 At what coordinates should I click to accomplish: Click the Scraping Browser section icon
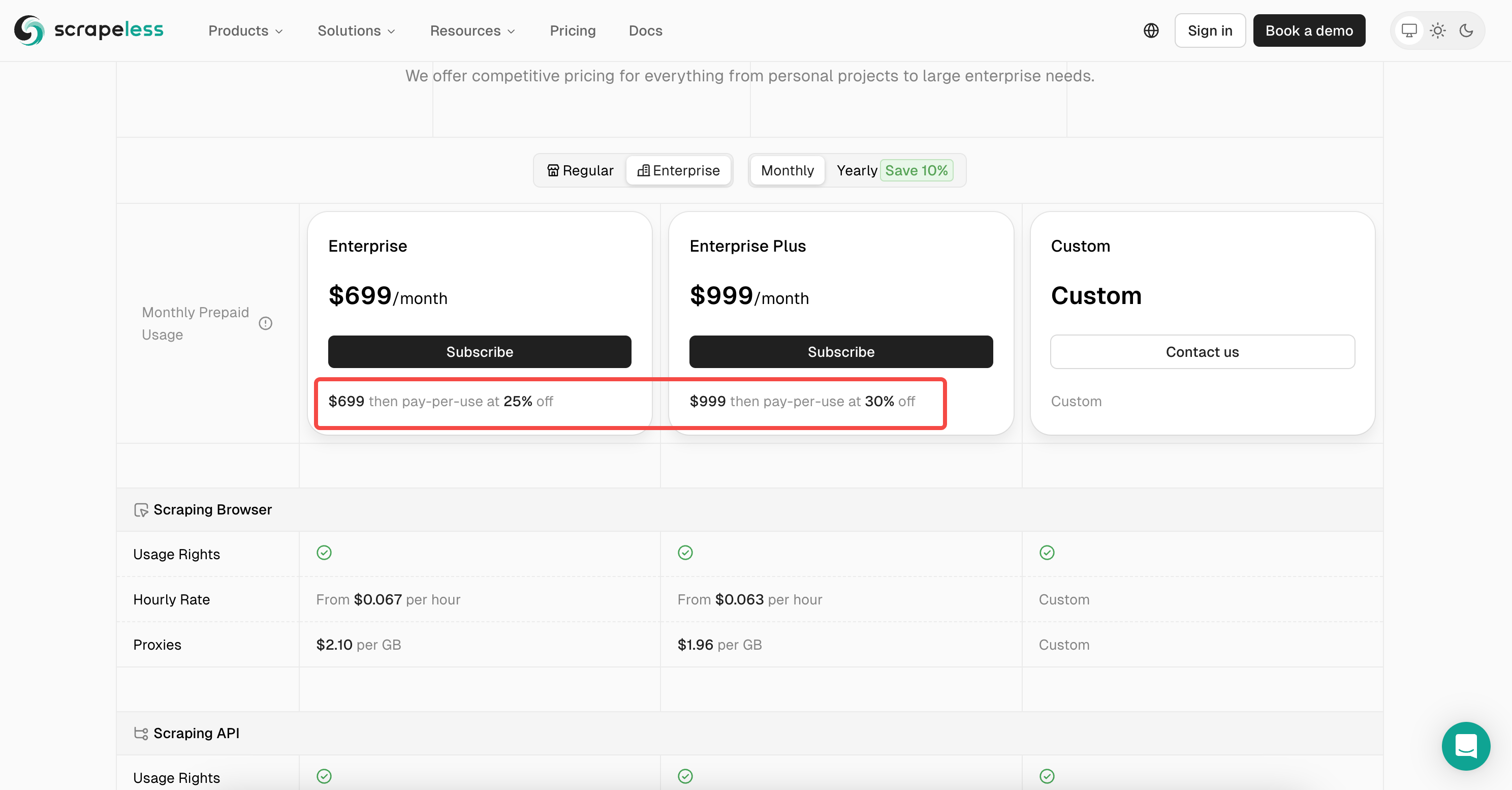coord(139,509)
